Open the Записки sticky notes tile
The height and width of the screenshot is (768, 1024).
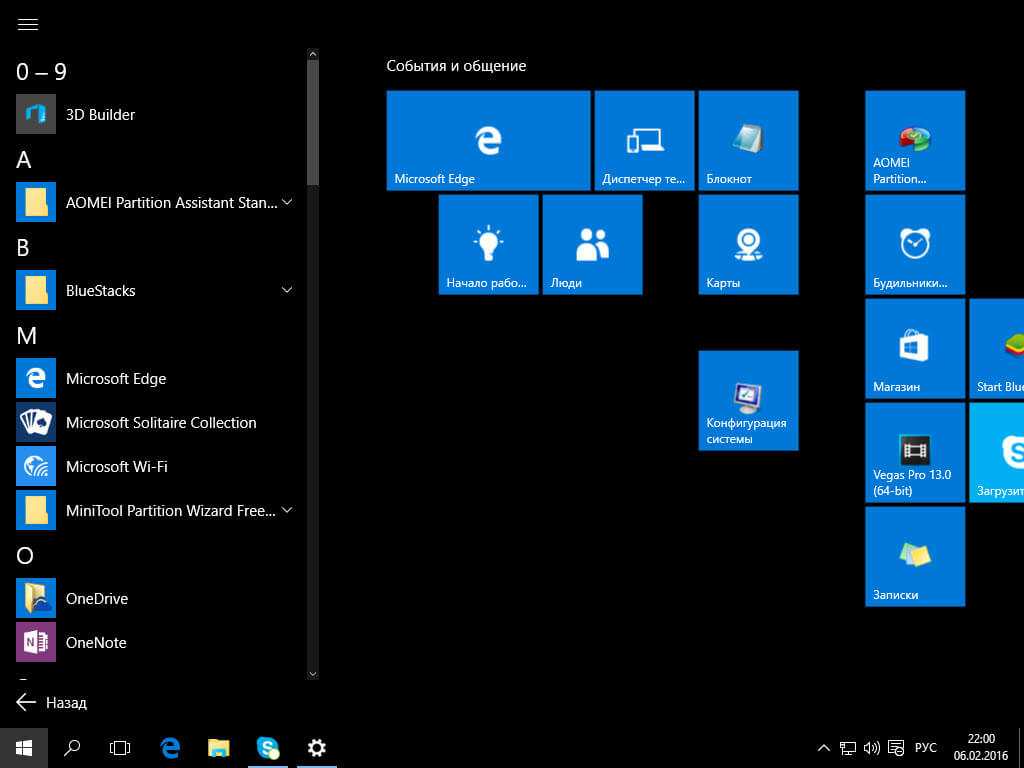click(914, 556)
